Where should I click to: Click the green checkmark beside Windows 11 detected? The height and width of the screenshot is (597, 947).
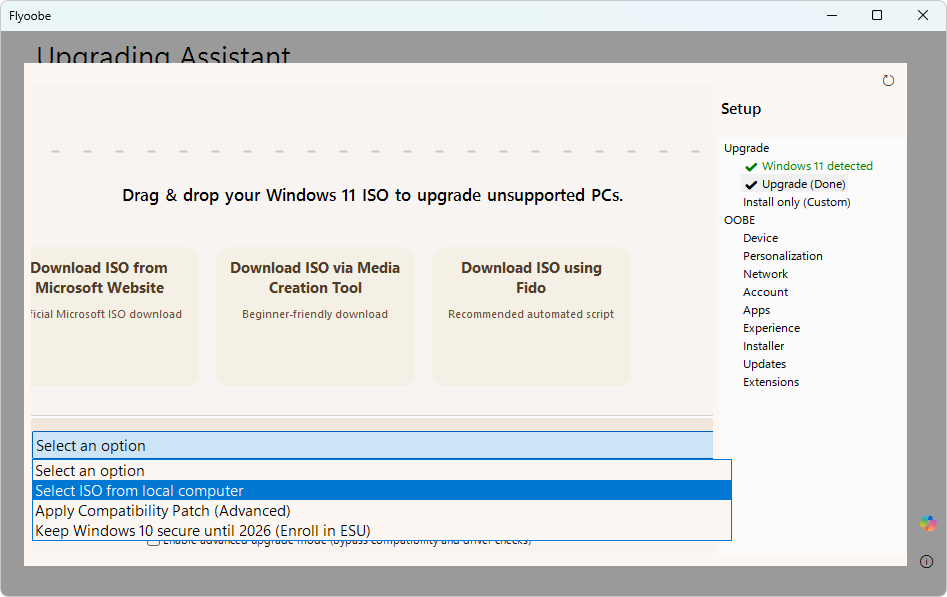[751, 166]
